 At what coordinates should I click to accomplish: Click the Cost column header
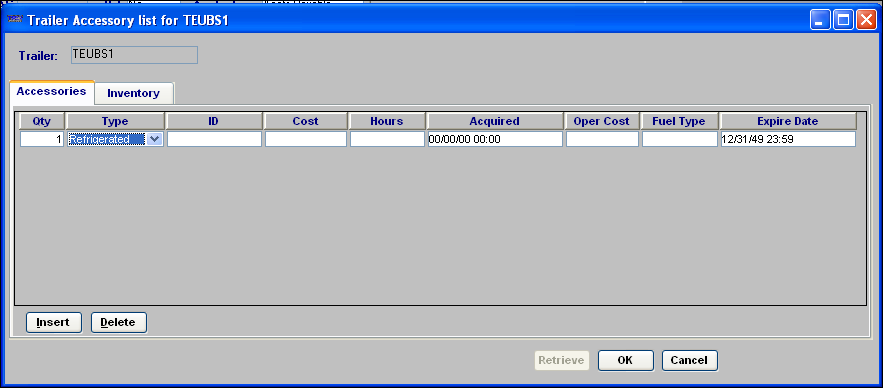click(306, 122)
